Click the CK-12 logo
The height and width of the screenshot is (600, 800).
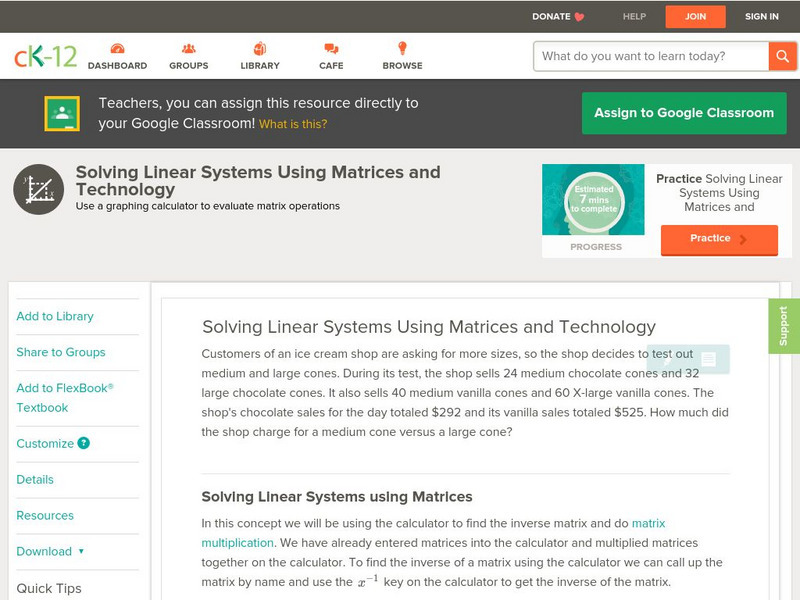tap(44, 56)
